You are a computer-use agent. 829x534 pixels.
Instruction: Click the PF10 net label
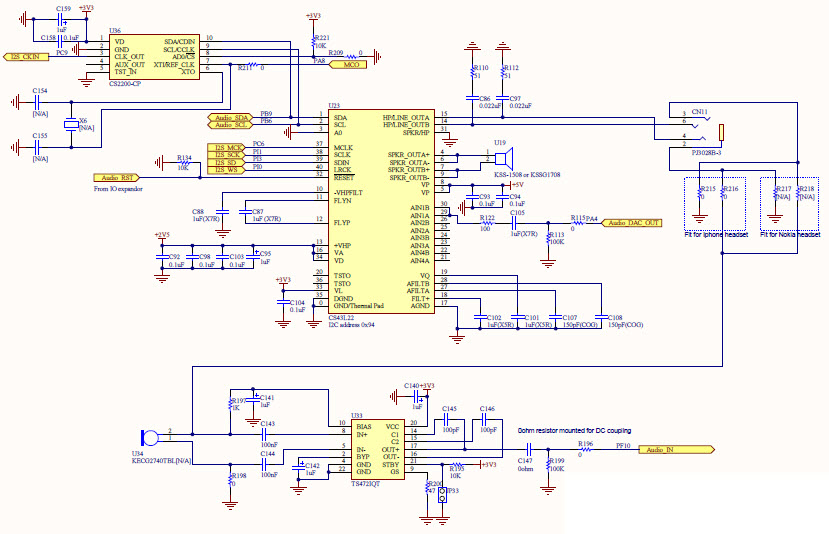click(x=623, y=446)
